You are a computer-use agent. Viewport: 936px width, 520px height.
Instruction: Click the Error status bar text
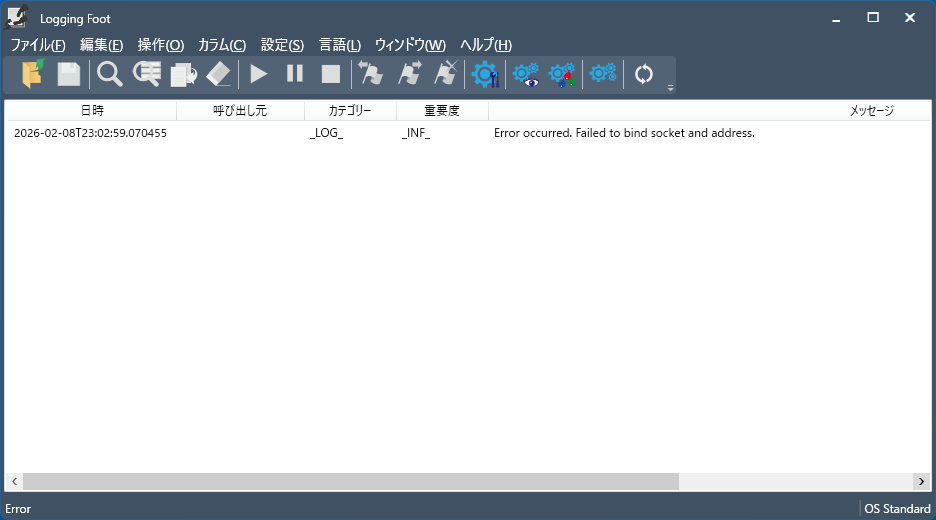pos(18,509)
